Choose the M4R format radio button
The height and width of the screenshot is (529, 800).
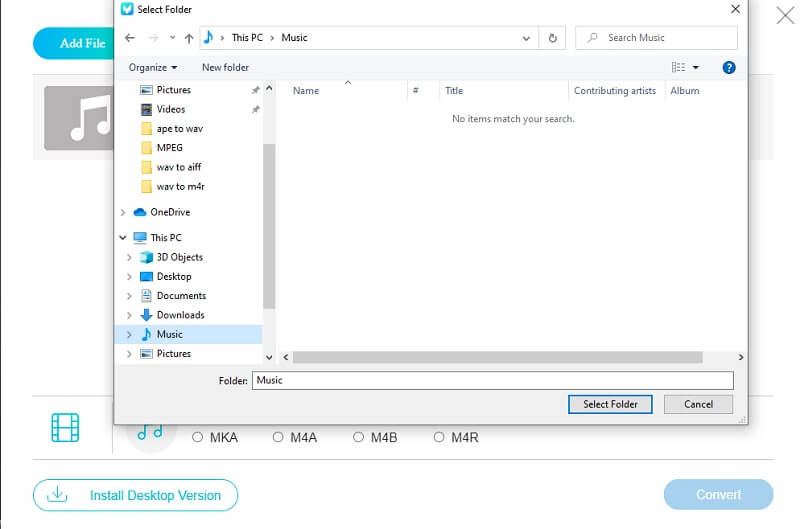(439, 437)
